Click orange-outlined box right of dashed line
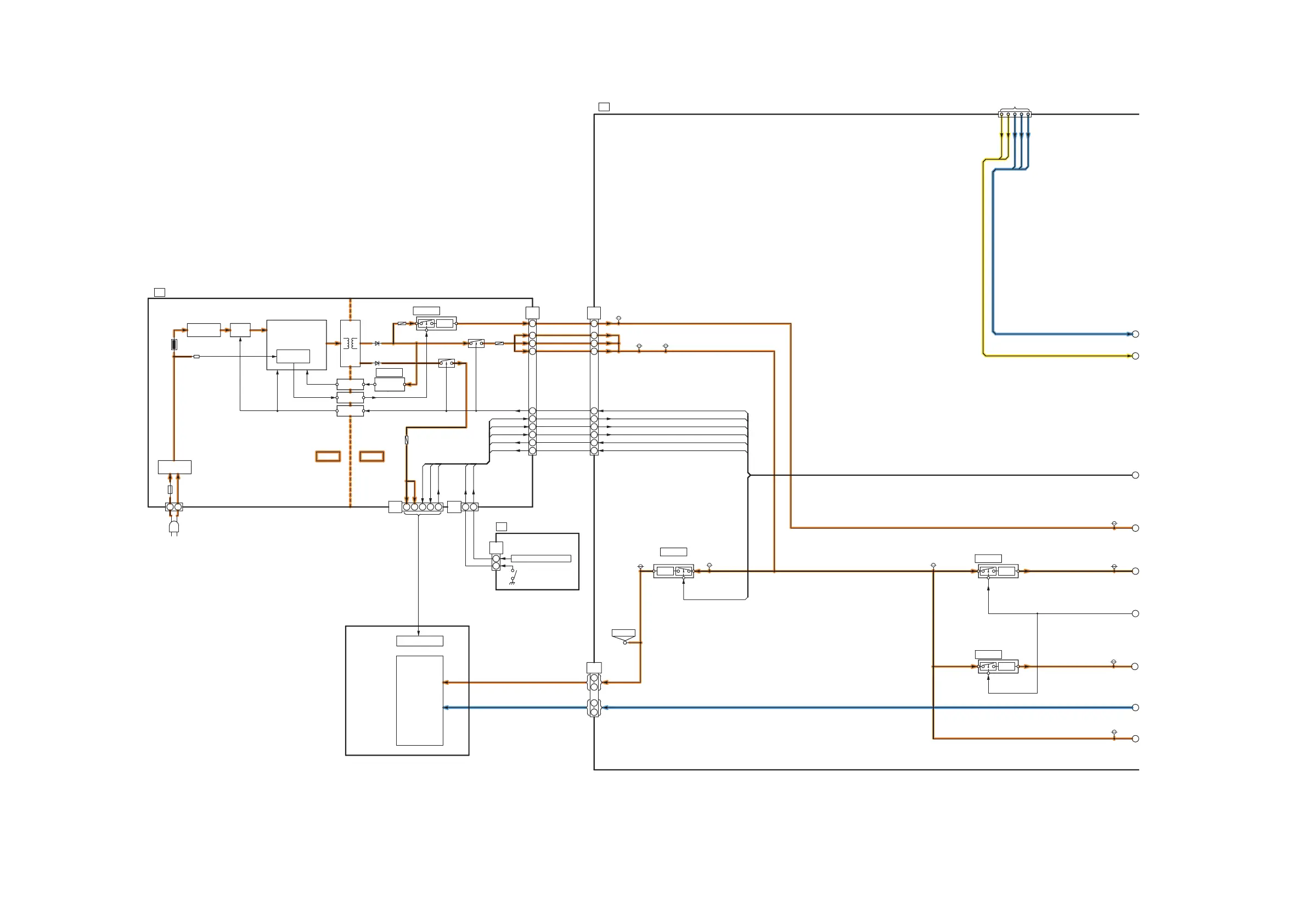Image resolution: width=1307 pixels, height=924 pixels. point(371,457)
